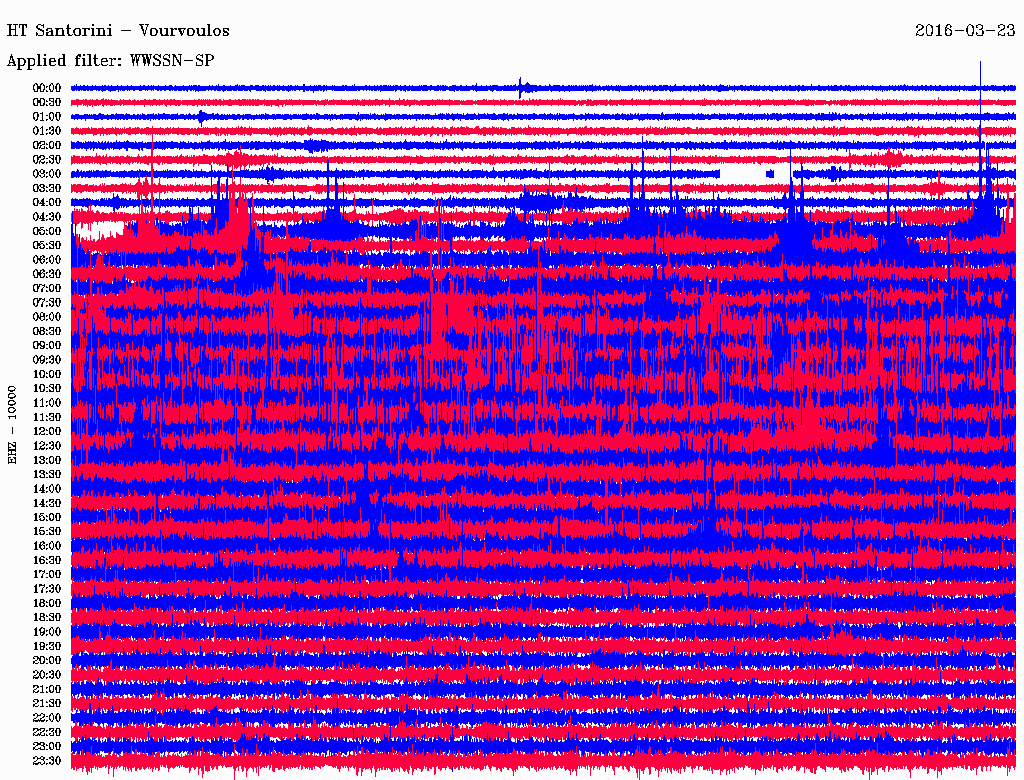The width and height of the screenshot is (1024, 780).
Task: Select the 03:00 time label
Action: [47, 174]
